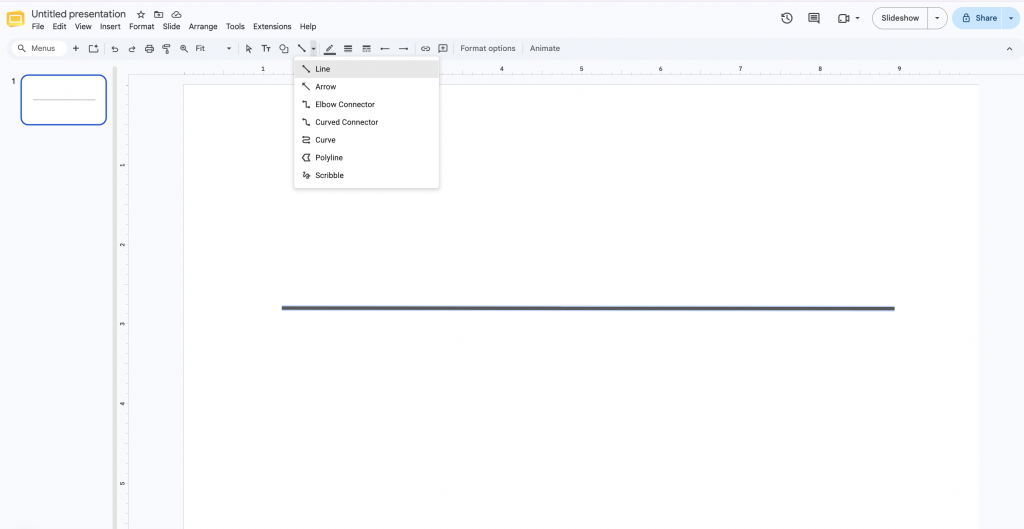The height and width of the screenshot is (529, 1024).
Task: Choose Polyline from the dropdown
Action: pos(366,157)
